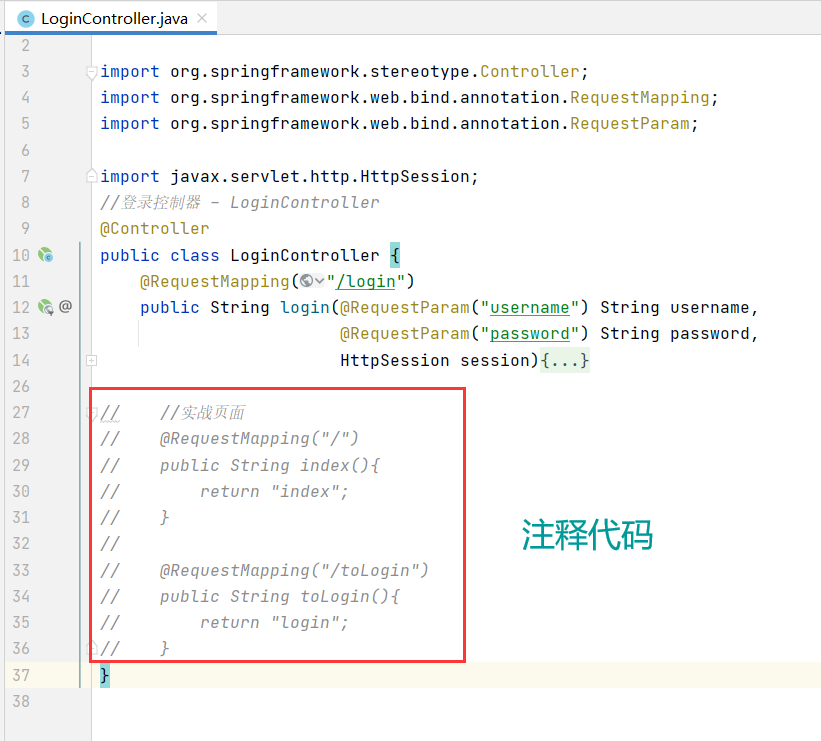Open the URL globe dropdown before "/login"
Screen dimensions: 821x741
pos(312,281)
